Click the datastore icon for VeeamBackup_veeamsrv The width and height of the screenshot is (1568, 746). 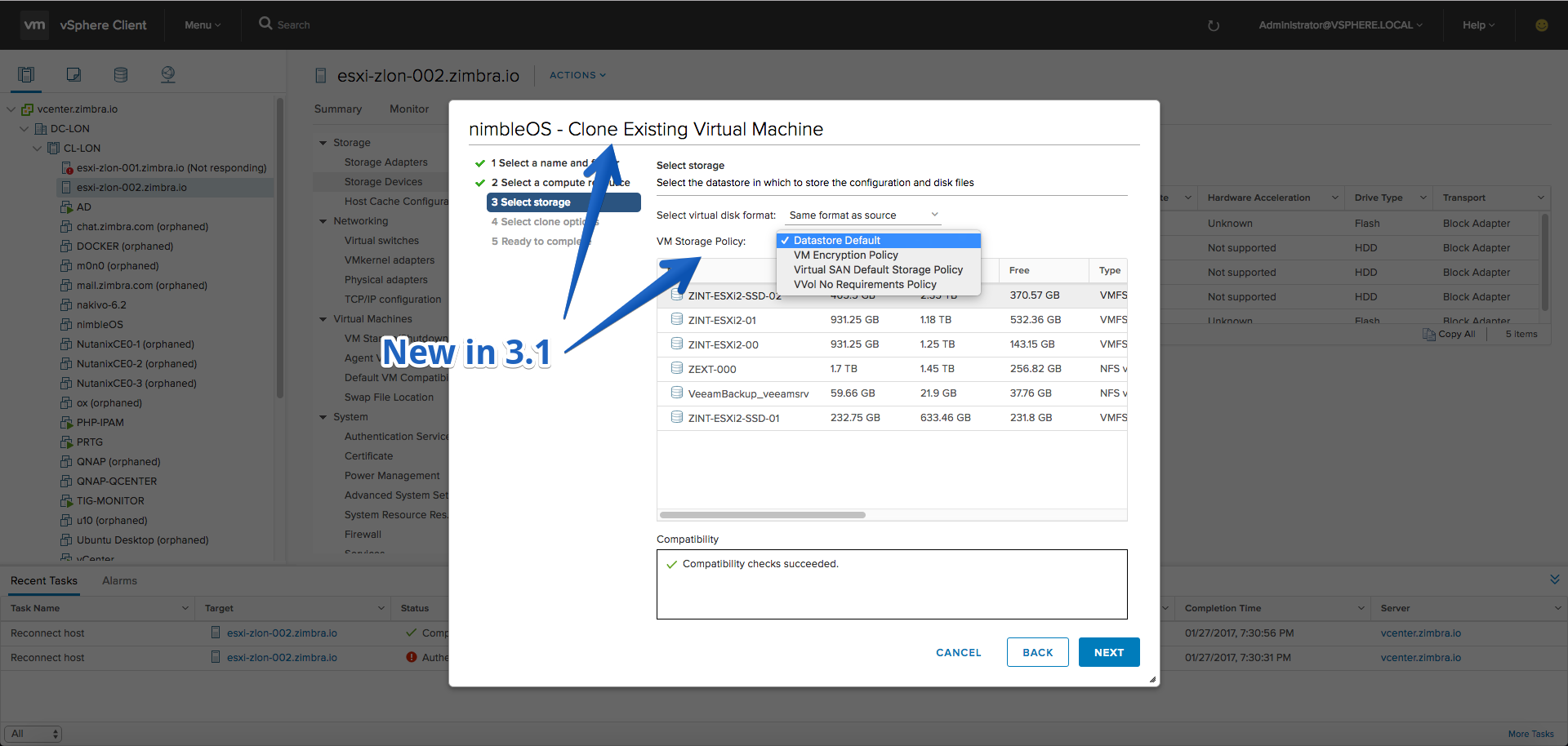(x=677, y=393)
